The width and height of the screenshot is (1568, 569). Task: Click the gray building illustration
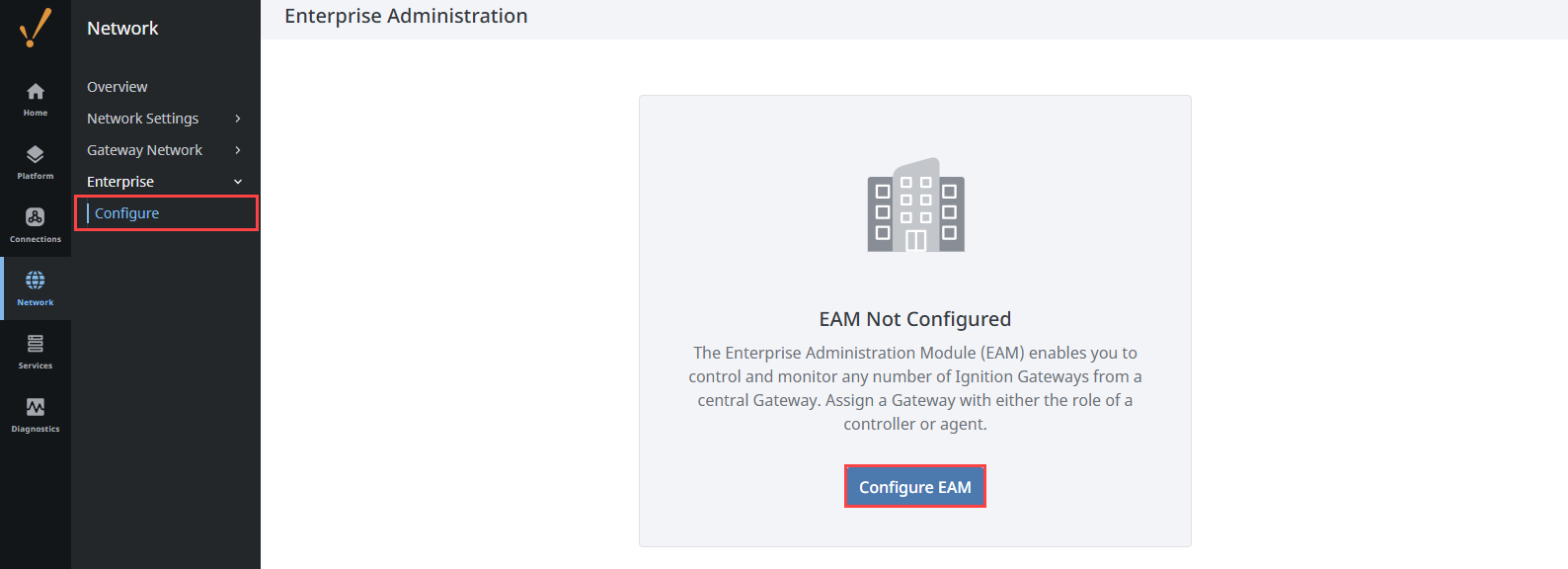915,205
